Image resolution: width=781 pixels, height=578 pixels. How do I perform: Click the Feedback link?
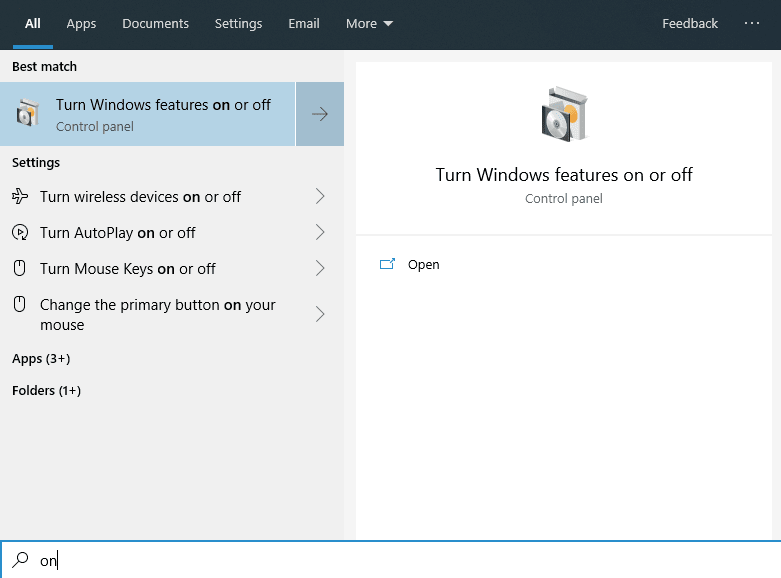[690, 23]
